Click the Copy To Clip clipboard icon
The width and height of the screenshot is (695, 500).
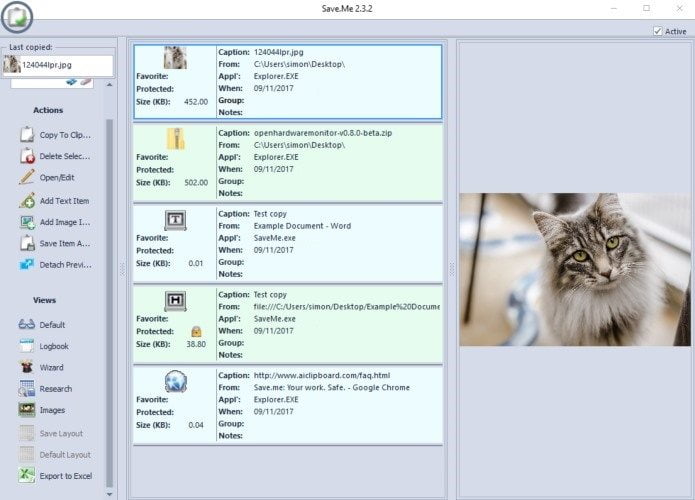[x=27, y=134]
